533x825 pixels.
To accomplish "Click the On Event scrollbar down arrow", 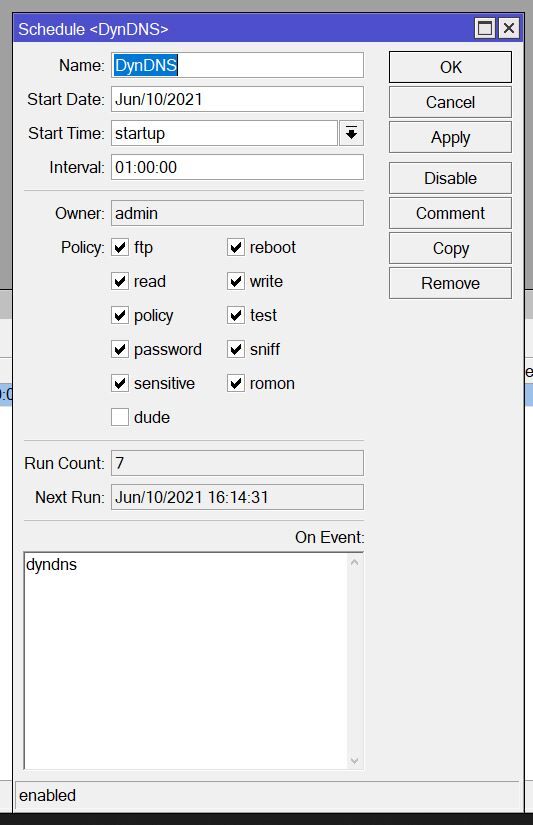I will click(x=355, y=761).
